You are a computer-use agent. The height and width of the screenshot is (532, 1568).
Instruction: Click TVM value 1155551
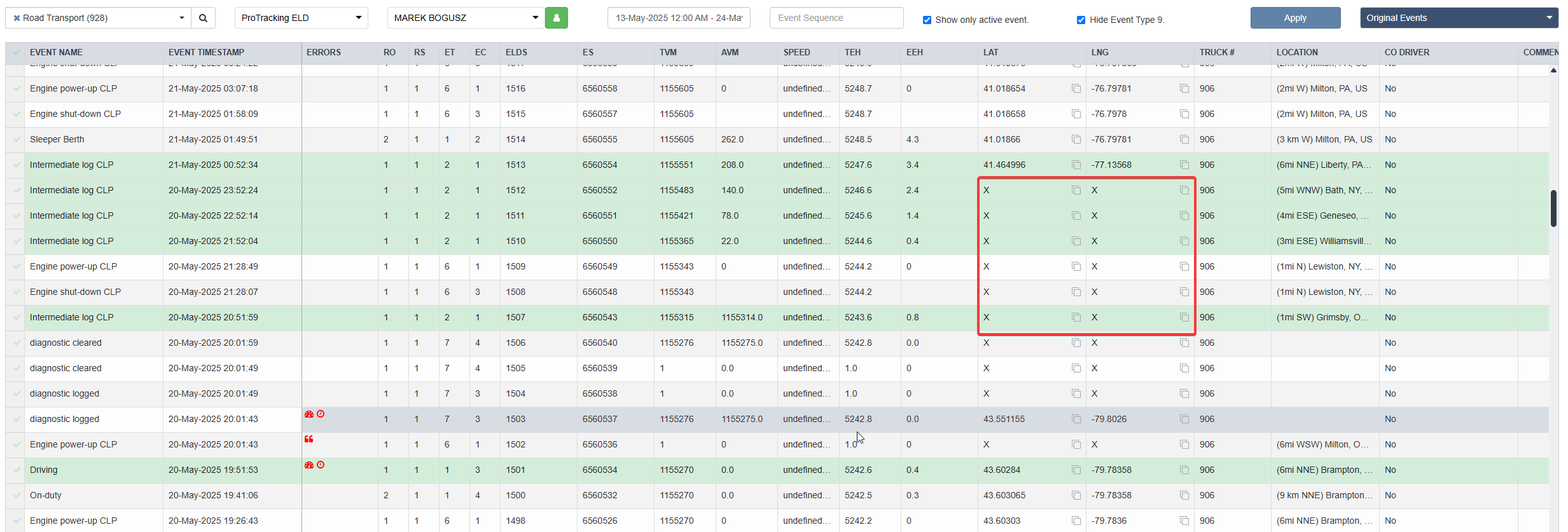676,165
